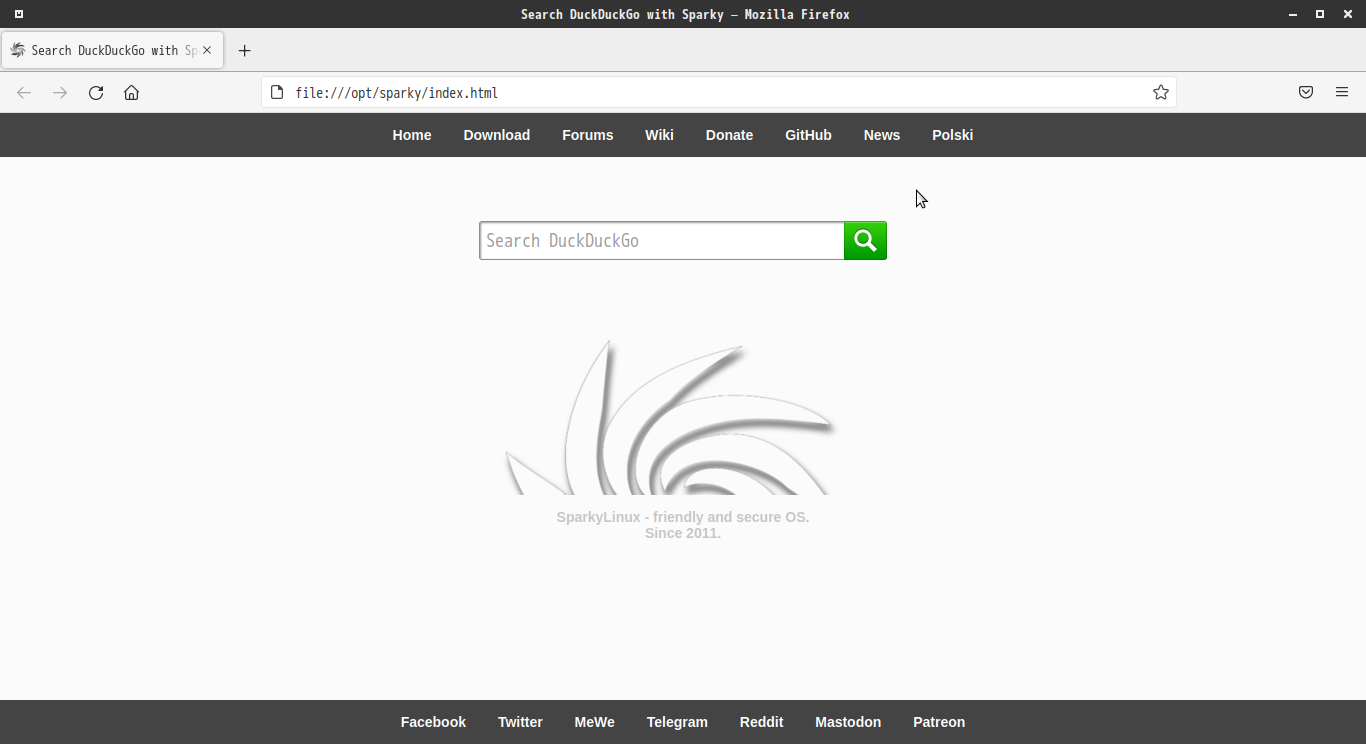Click the address bar showing file:///opt/sparky/index.html
Viewport: 1366px width, 744px height.
719,93
